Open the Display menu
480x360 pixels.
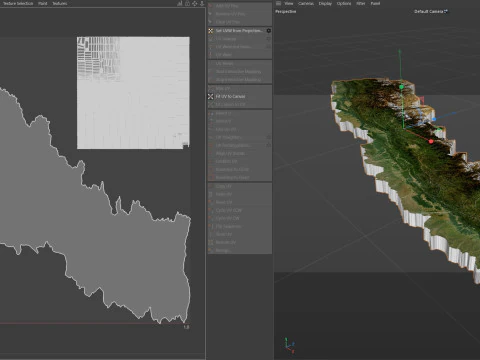(325, 3)
